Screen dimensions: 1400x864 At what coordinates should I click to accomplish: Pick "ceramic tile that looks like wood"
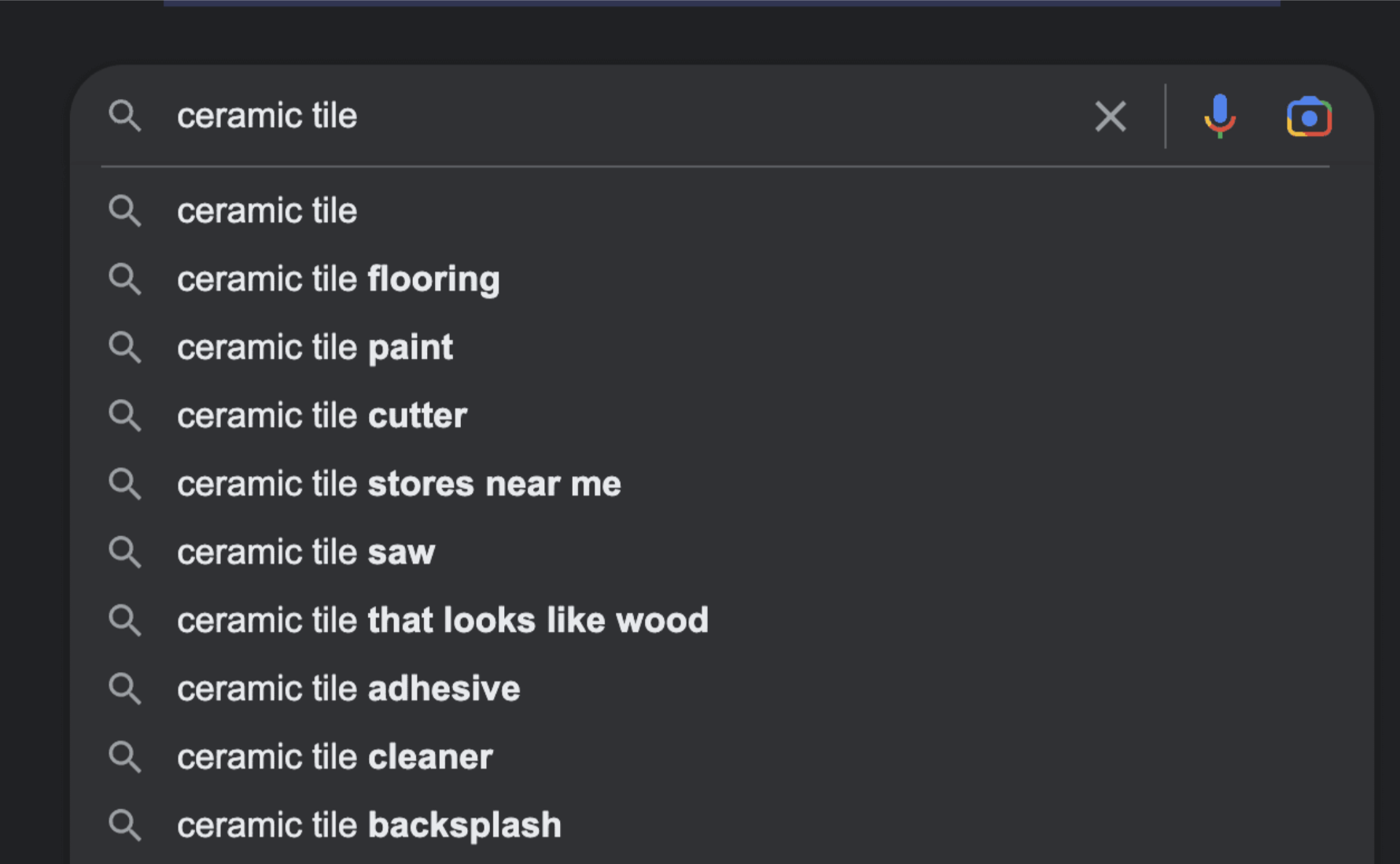click(443, 621)
